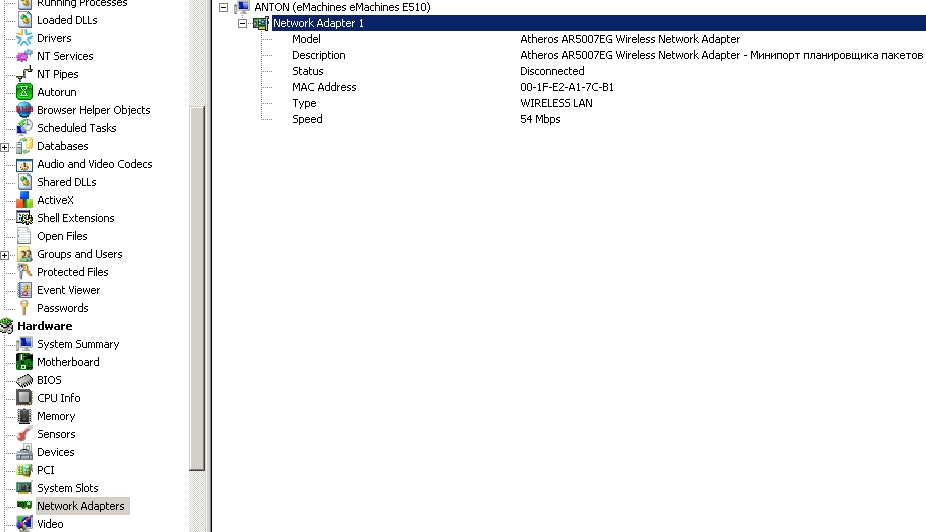Collapse the ANTON computer root node
This screenshot has height=532, width=926.
pos(224,7)
